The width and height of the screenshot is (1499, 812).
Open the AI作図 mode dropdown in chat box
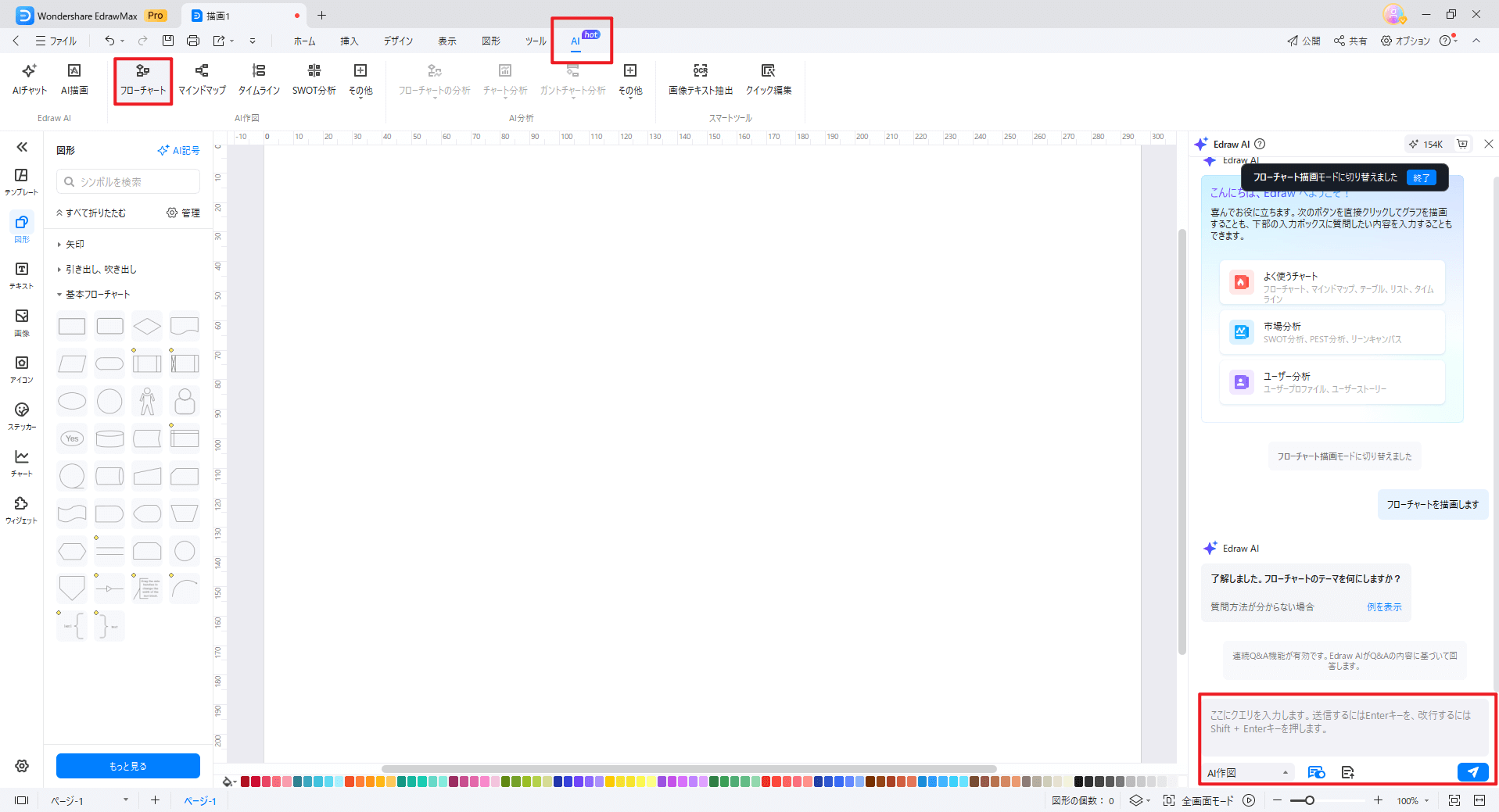[x=1248, y=773]
